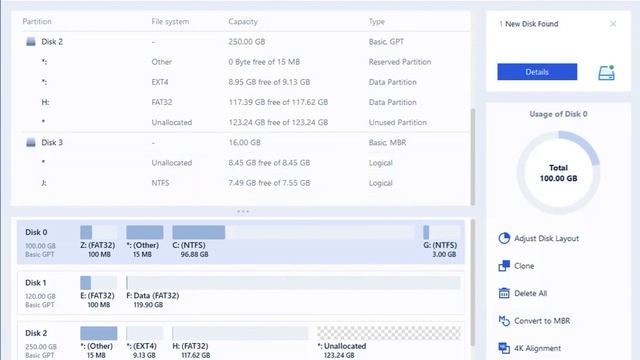Click the Delete All trash icon
The width and height of the screenshot is (640, 360).
coord(504,293)
